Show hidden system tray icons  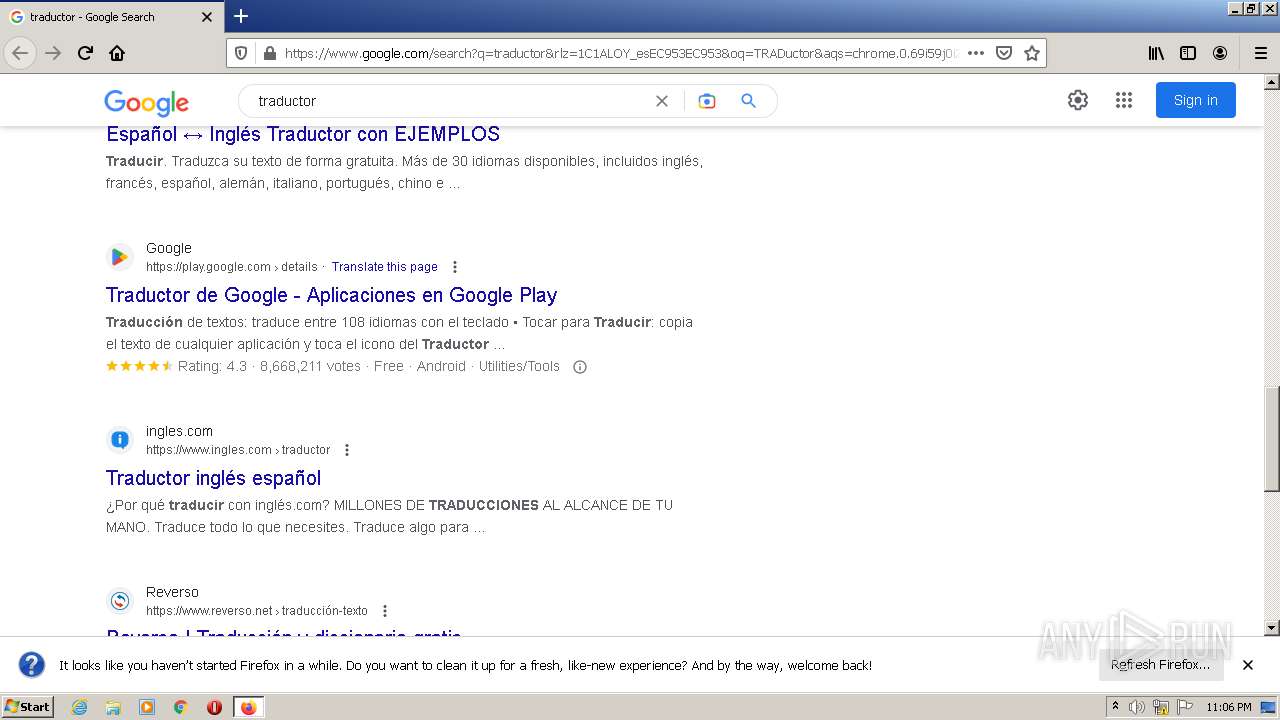click(x=1115, y=706)
